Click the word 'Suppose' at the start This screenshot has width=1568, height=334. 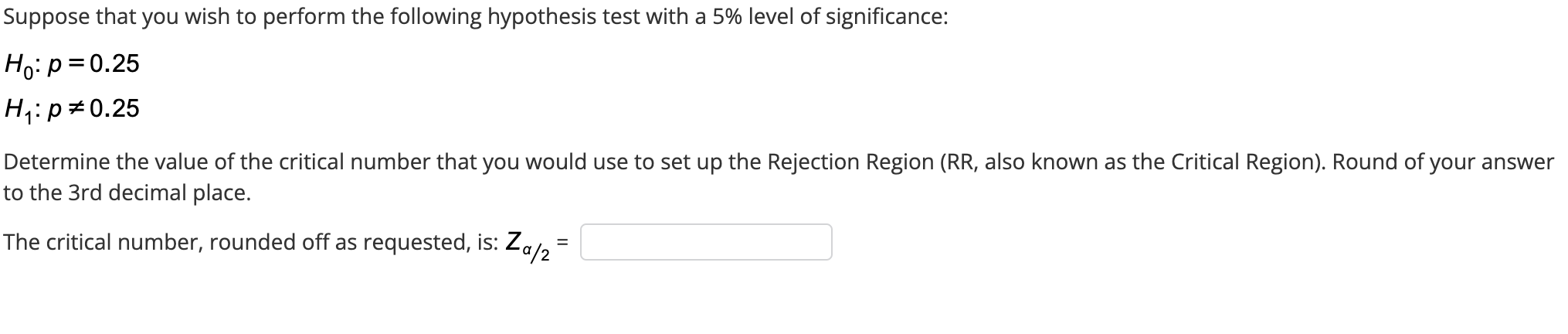pos(47,17)
